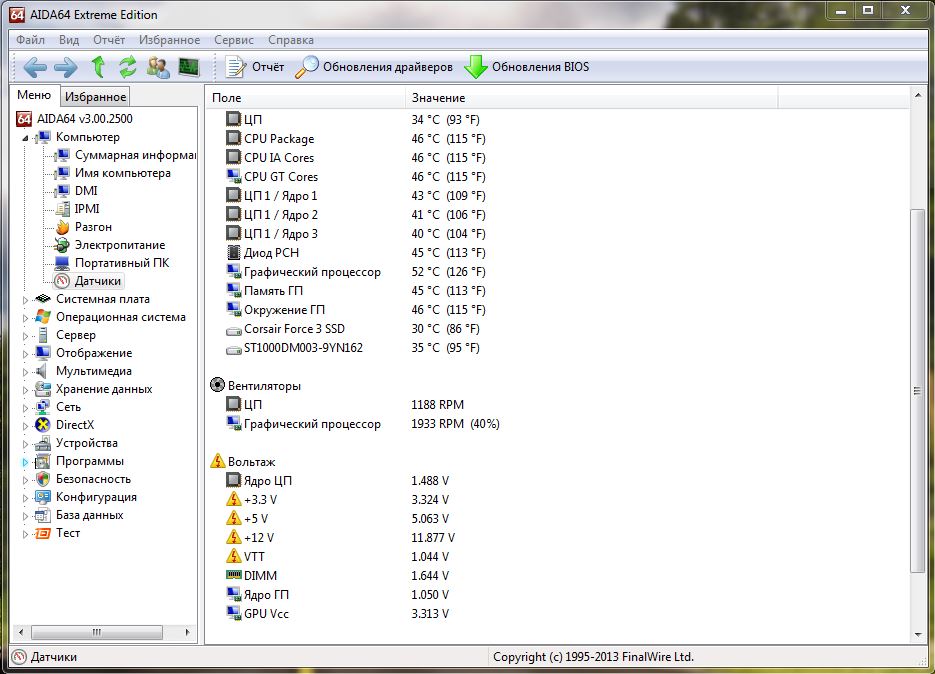Expand the DirectX tree node
This screenshot has height=674, width=935.
(25, 426)
